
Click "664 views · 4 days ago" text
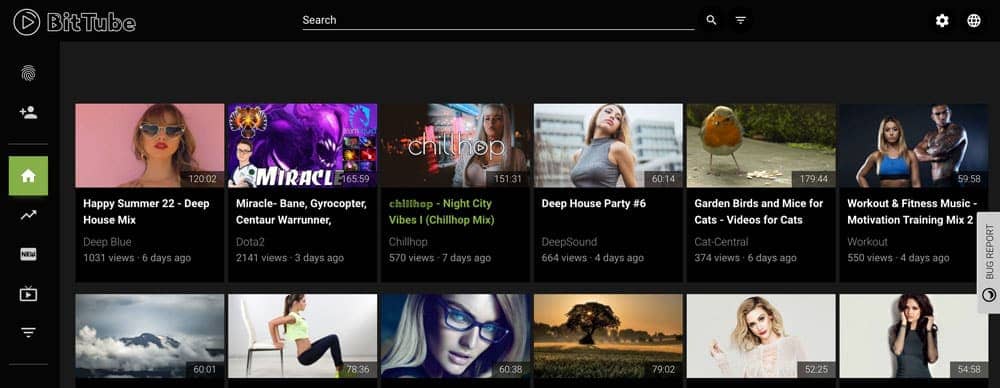coord(593,258)
